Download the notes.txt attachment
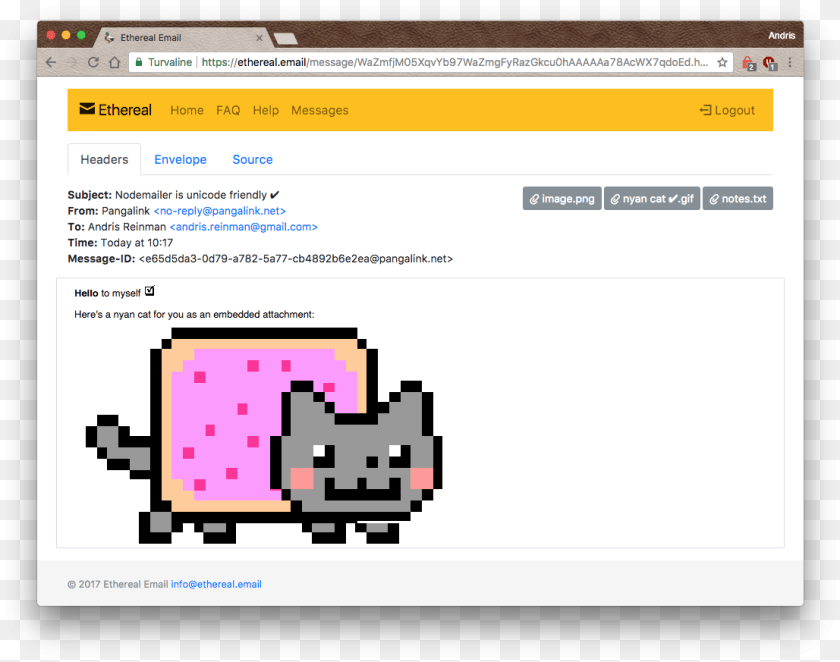840x662 pixels. coord(738,199)
